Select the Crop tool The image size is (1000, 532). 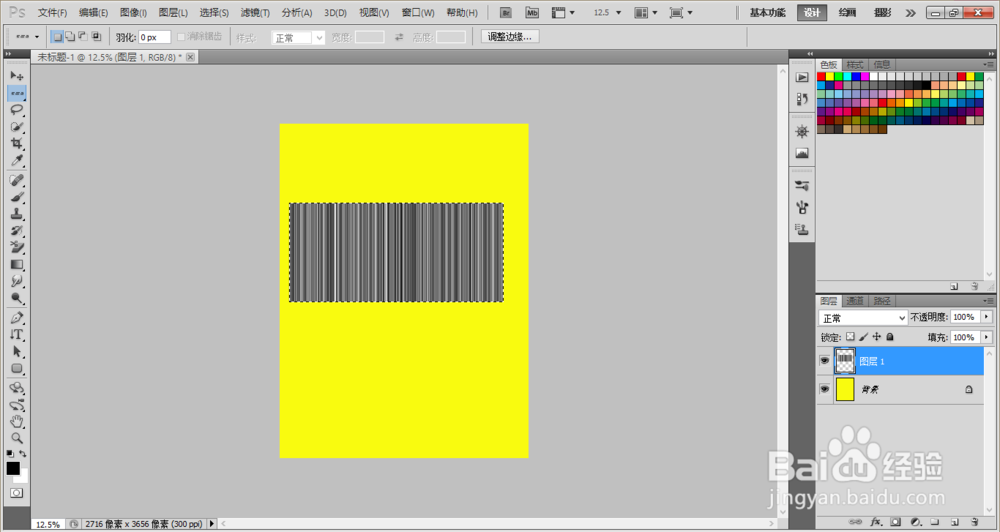[17, 144]
